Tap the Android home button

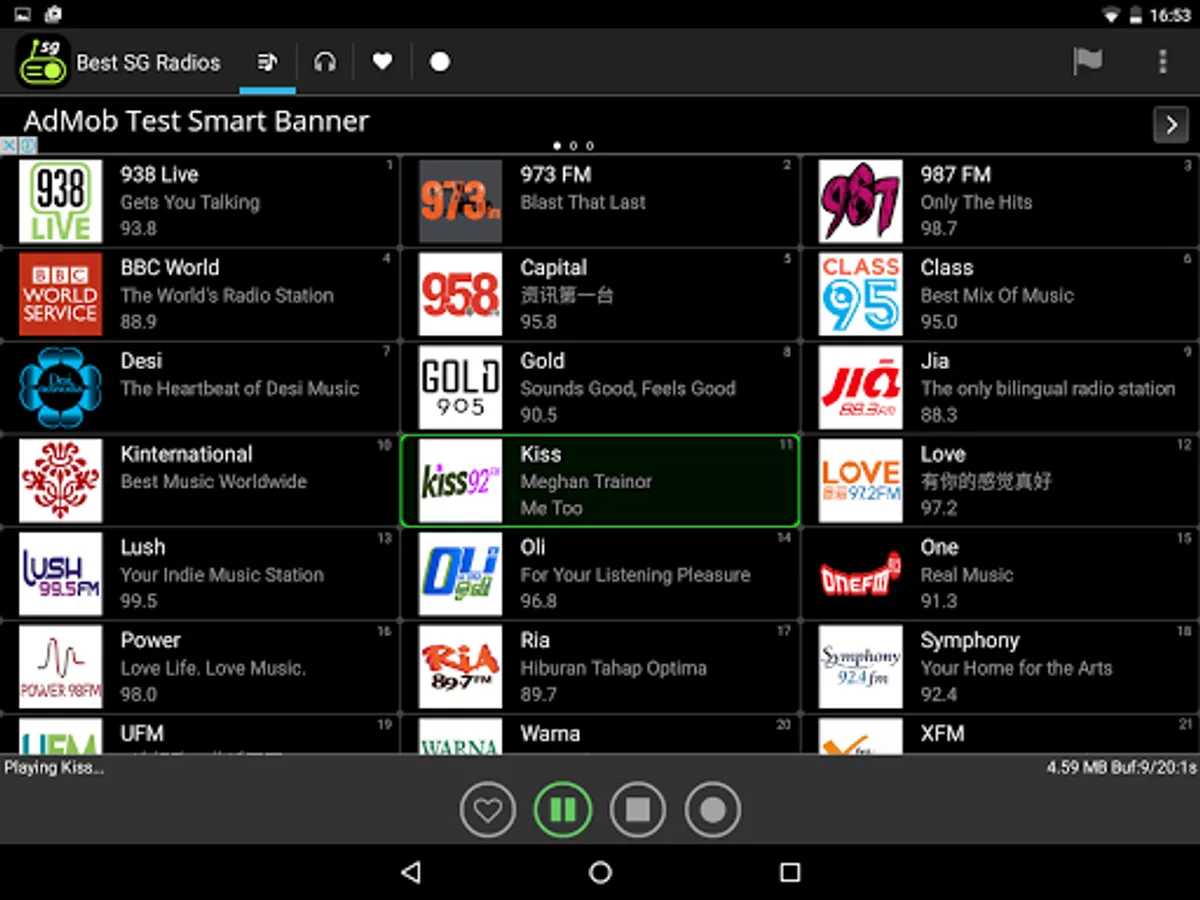click(x=600, y=872)
